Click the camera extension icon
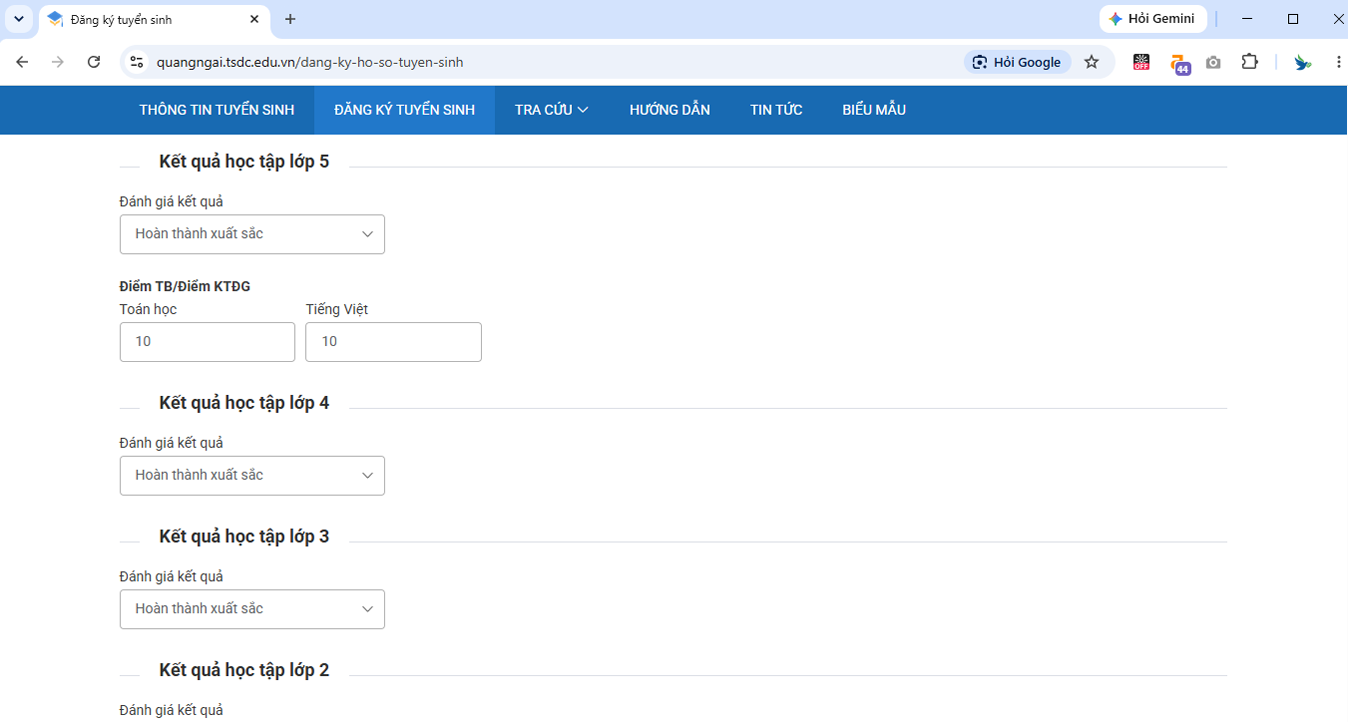The width and height of the screenshot is (1348, 722). [1213, 62]
